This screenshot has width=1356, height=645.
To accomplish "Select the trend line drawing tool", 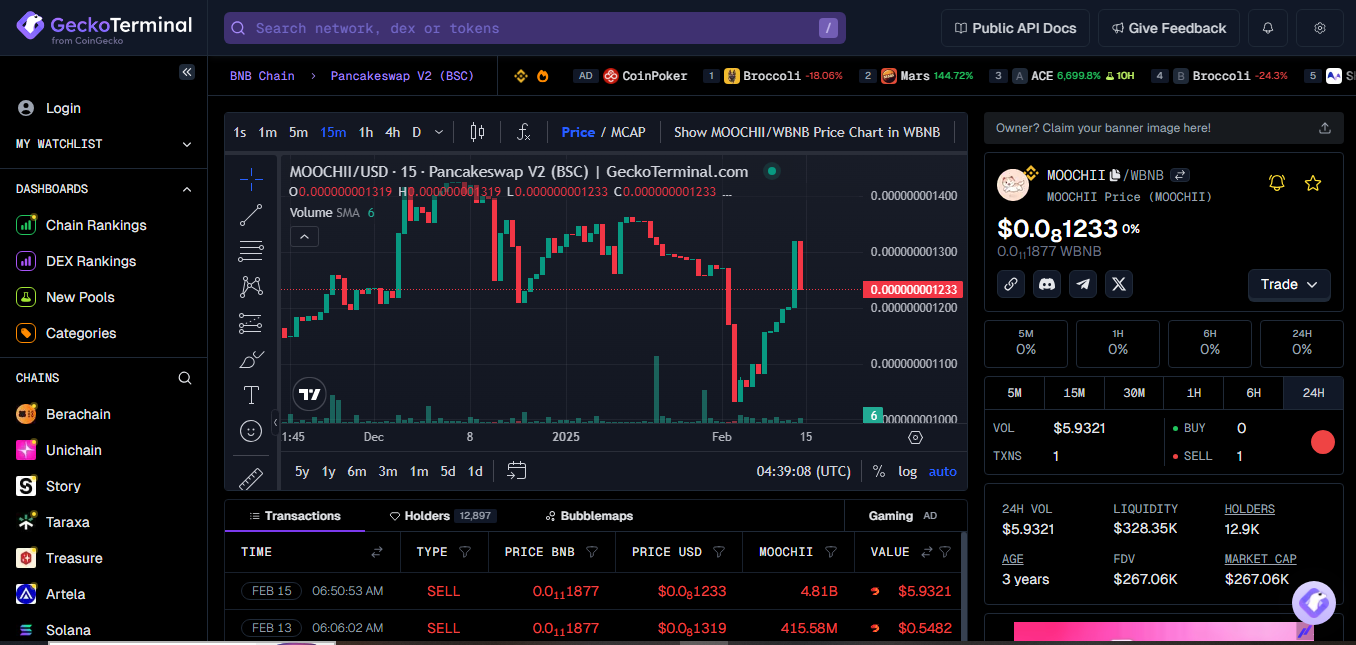I will tap(251, 215).
